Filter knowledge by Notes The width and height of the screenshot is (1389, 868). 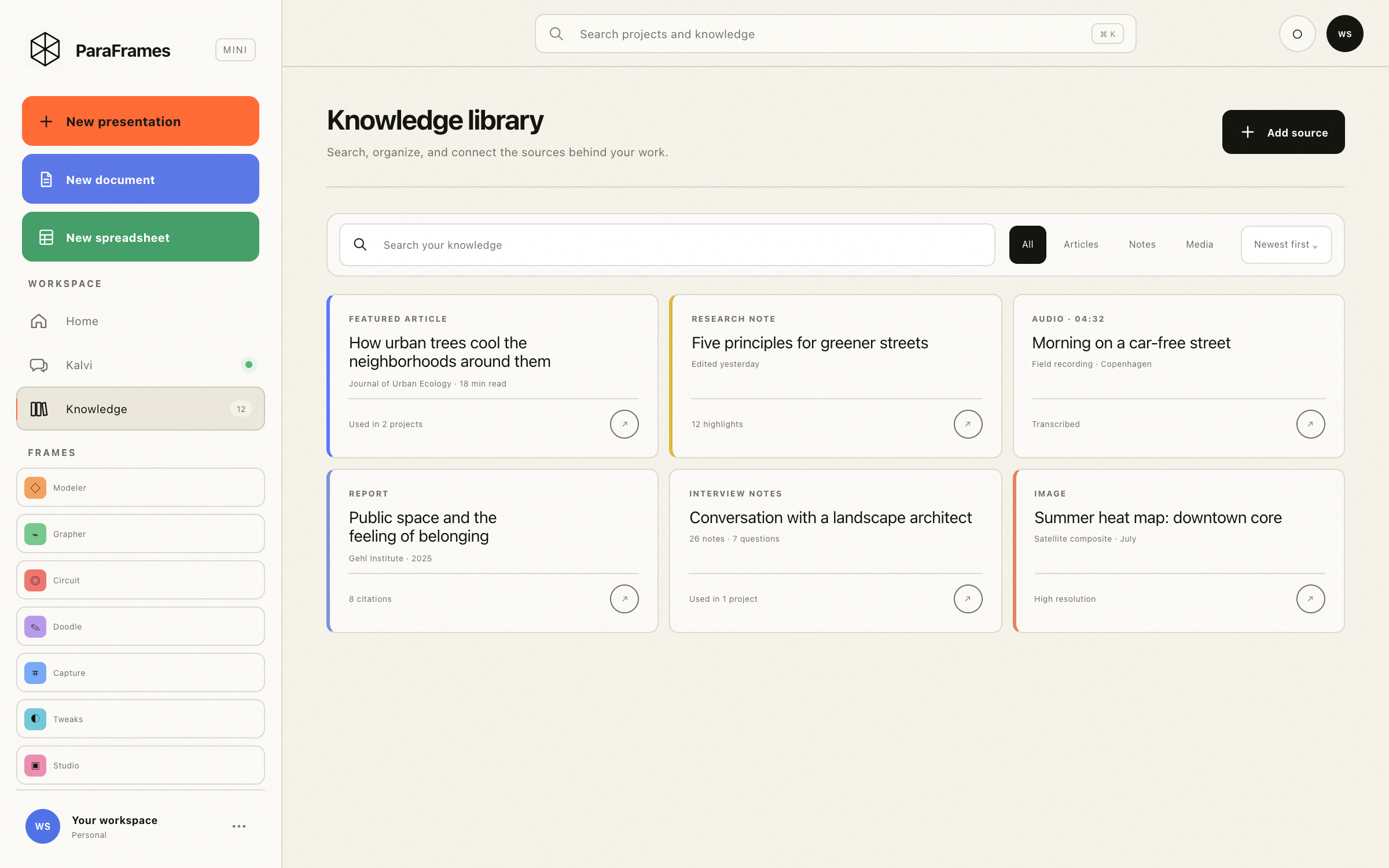(1142, 245)
